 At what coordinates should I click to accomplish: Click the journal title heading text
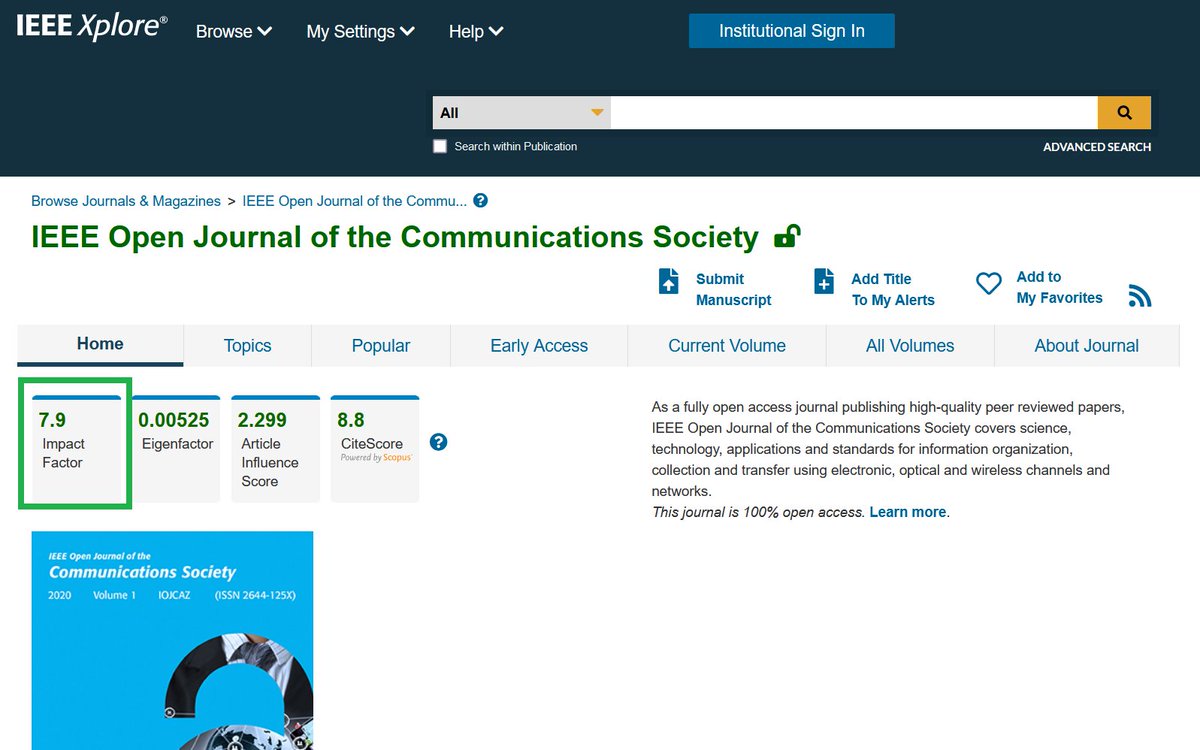click(395, 237)
